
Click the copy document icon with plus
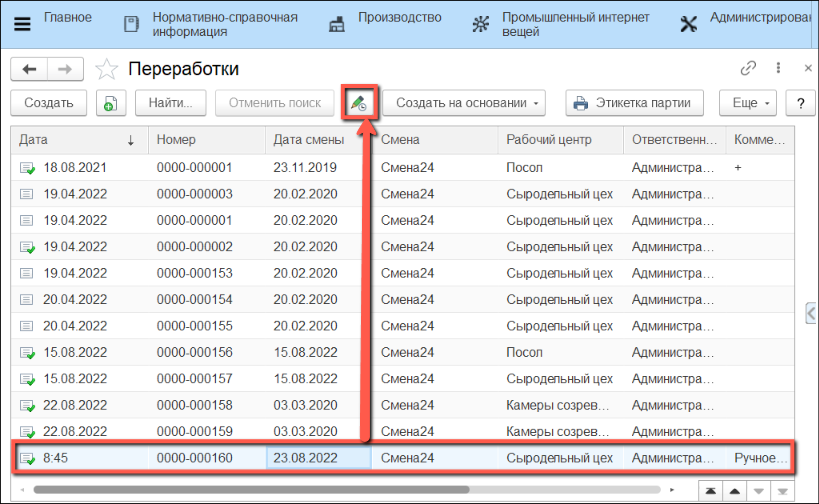[110, 103]
